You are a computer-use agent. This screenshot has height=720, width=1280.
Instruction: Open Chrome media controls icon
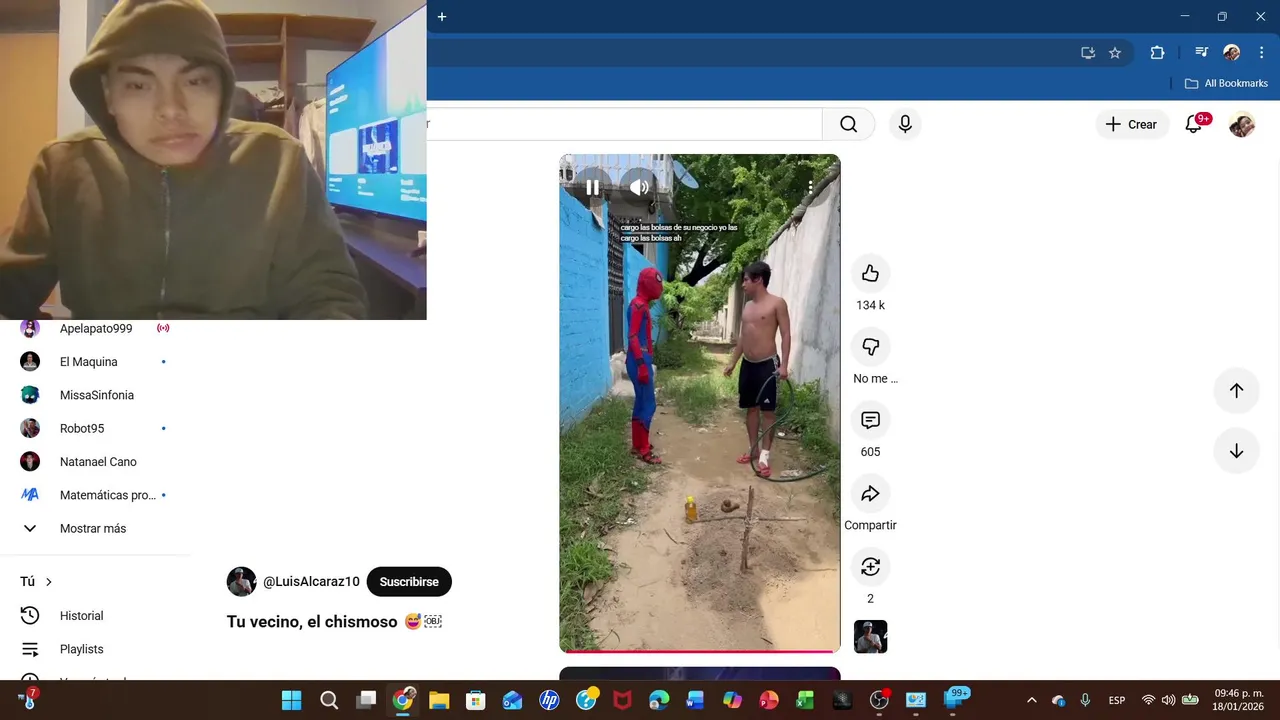(x=1202, y=53)
